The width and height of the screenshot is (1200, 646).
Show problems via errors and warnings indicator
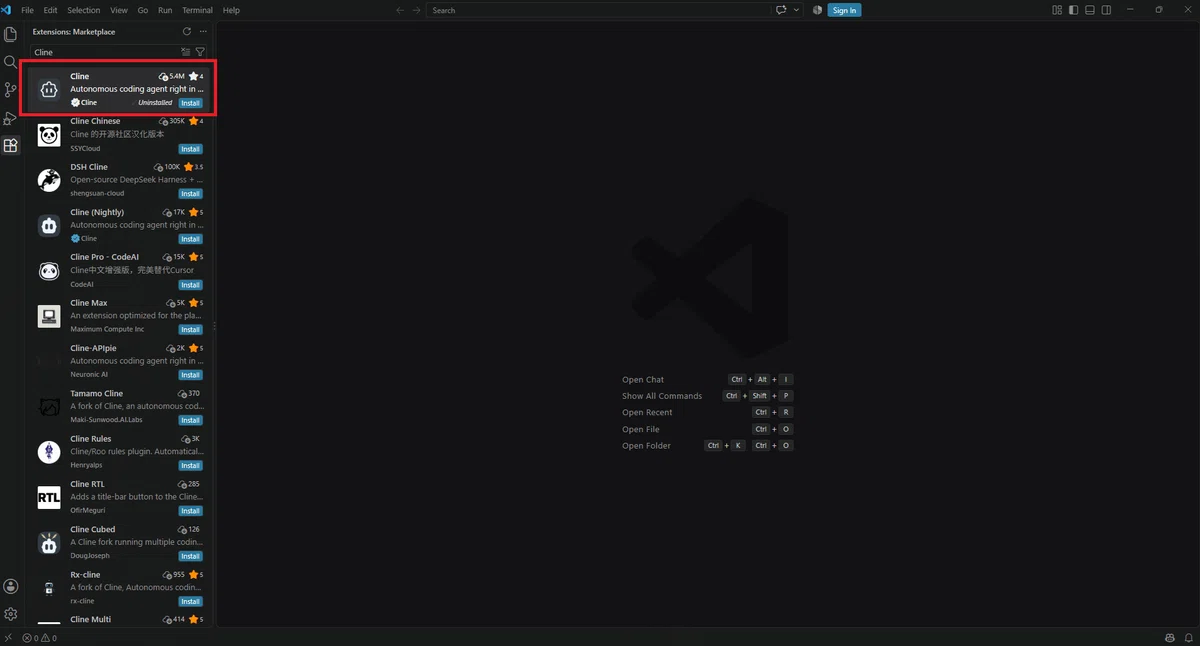[x=40, y=638]
